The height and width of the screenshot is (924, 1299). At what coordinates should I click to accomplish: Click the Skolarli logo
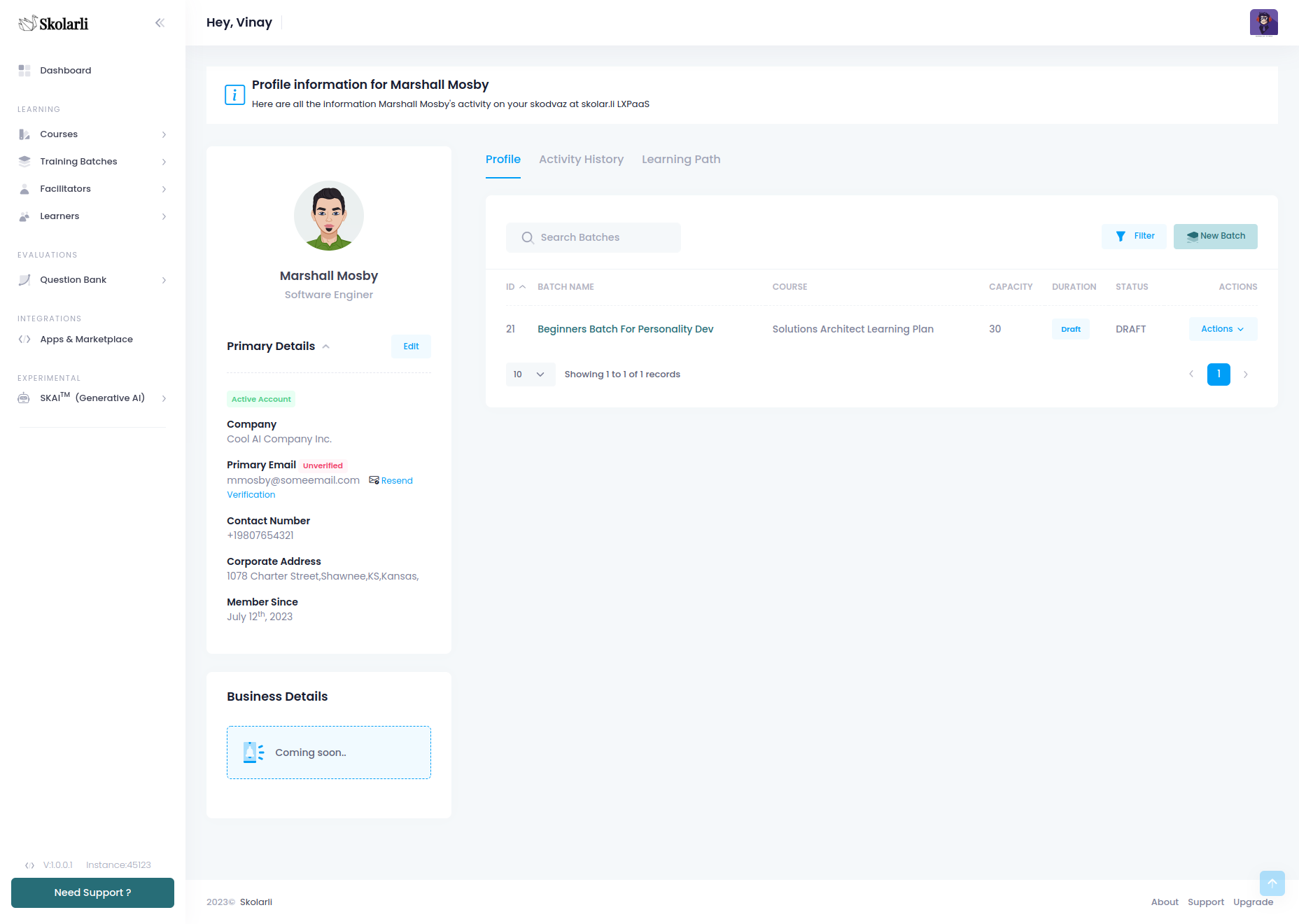coord(54,24)
